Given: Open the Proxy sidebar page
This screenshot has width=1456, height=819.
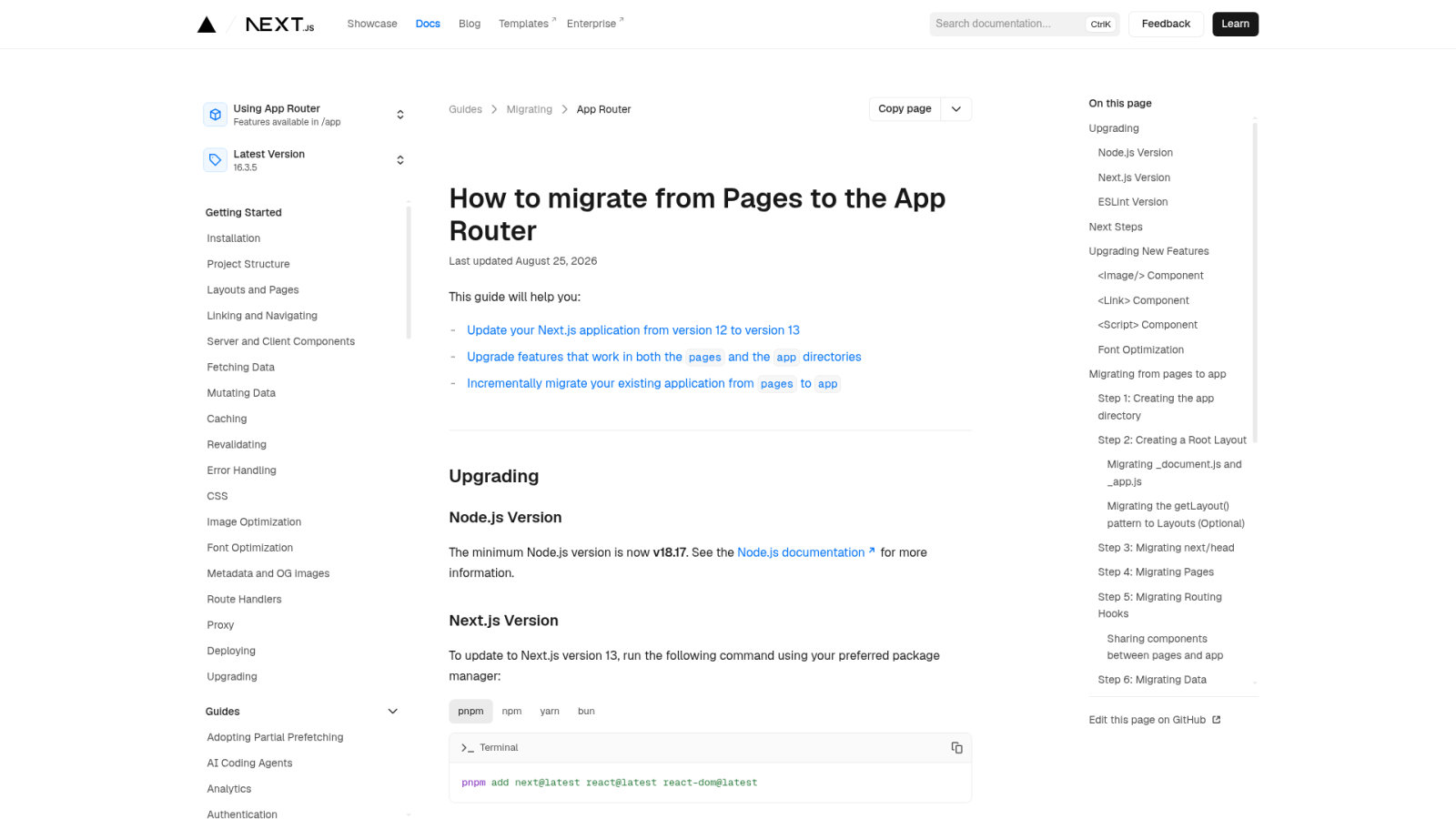Looking at the screenshot, I should pos(220,625).
